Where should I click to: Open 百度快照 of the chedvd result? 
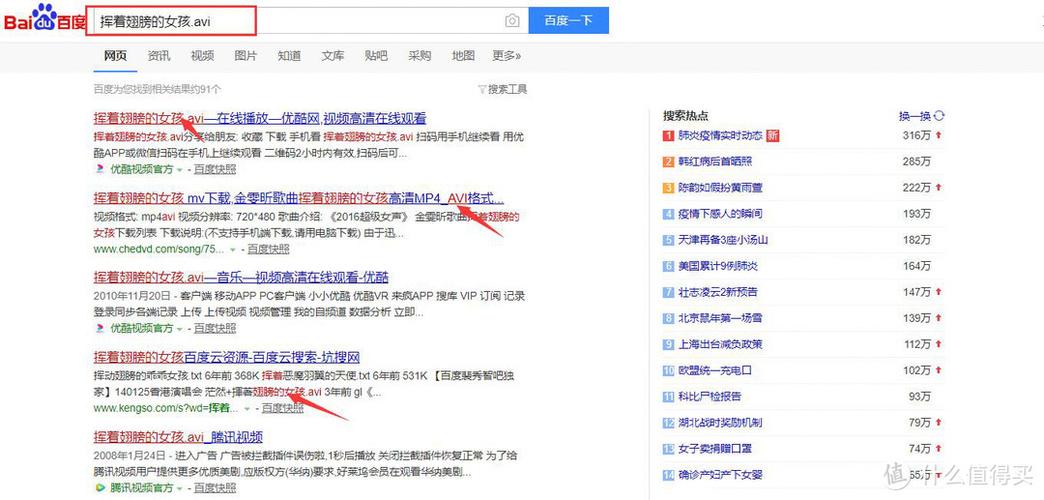click(268, 249)
